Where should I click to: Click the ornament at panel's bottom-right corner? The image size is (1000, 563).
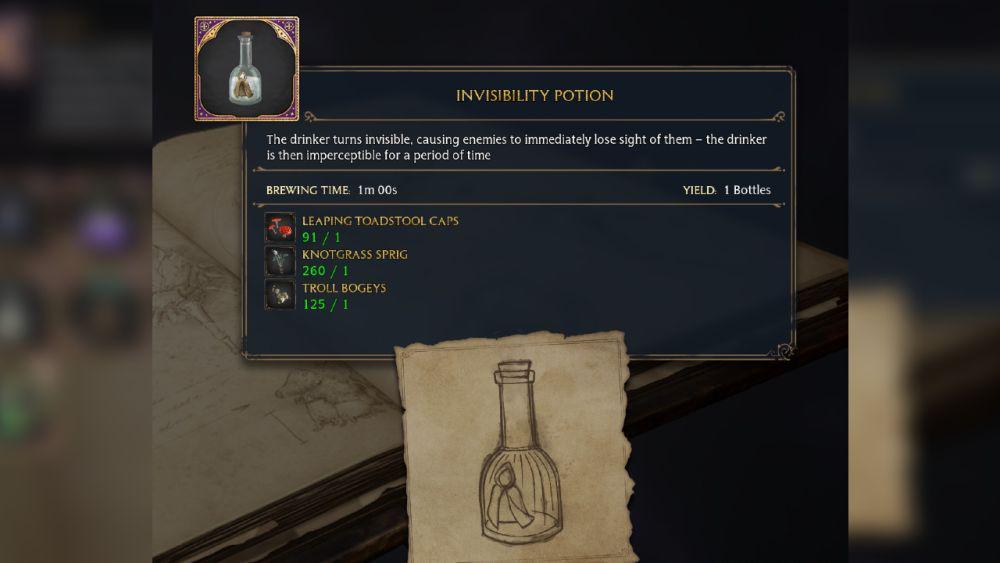tap(783, 350)
